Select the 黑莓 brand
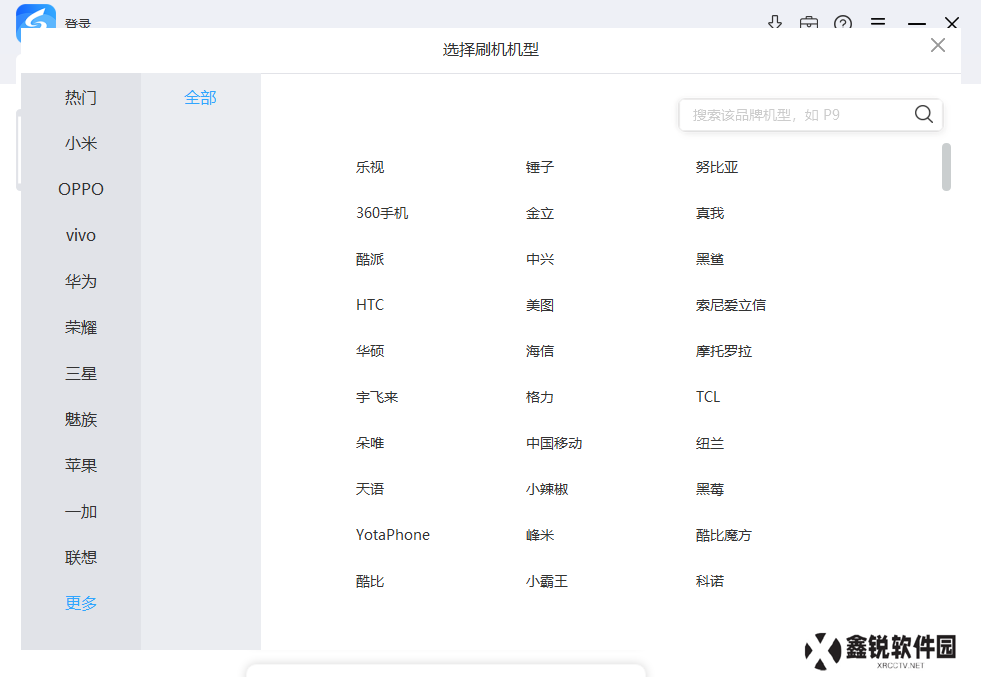 click(709, 489)
